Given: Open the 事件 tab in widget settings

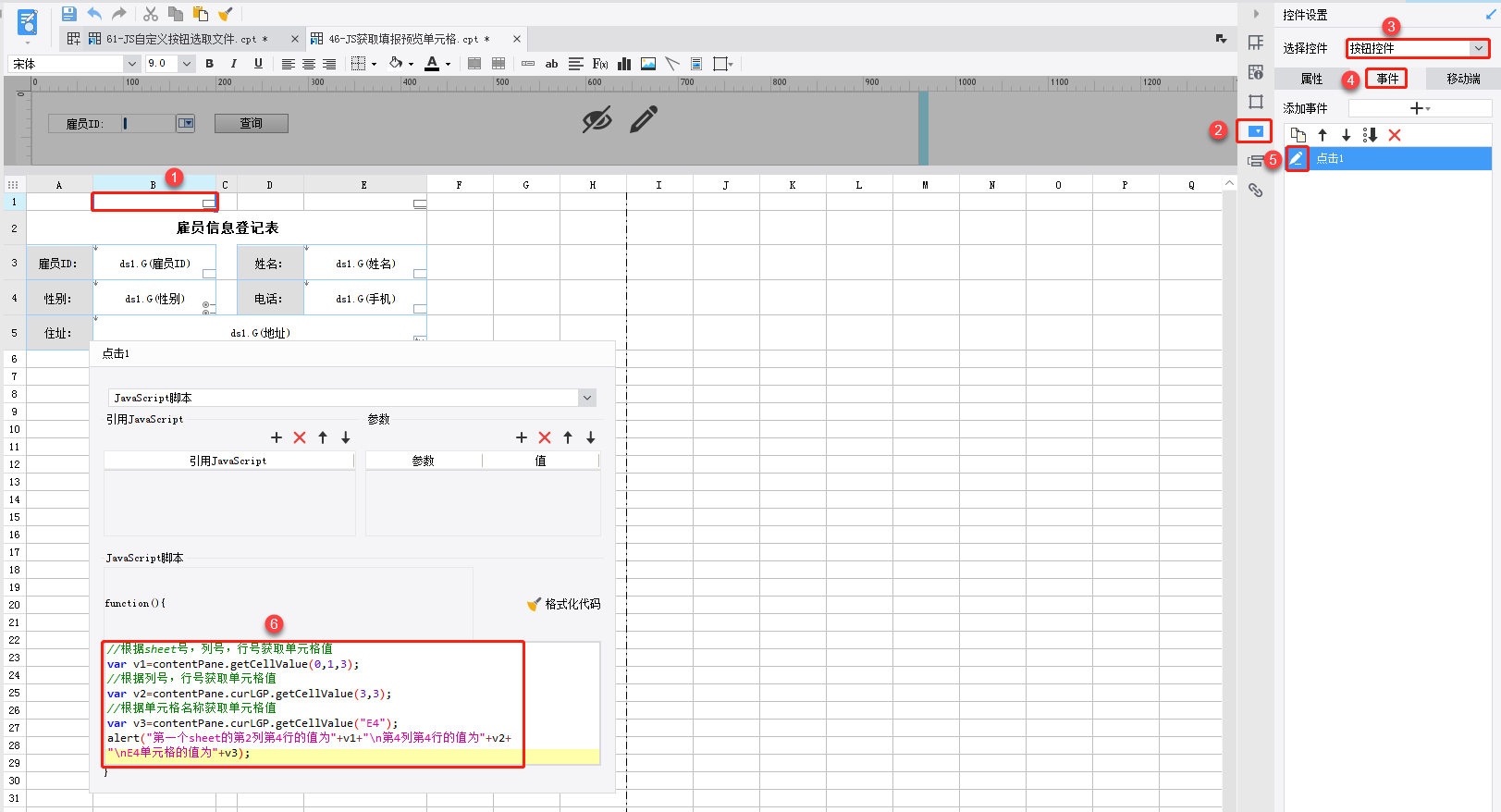Looking at the screenshot, I should click(1387, 79).
